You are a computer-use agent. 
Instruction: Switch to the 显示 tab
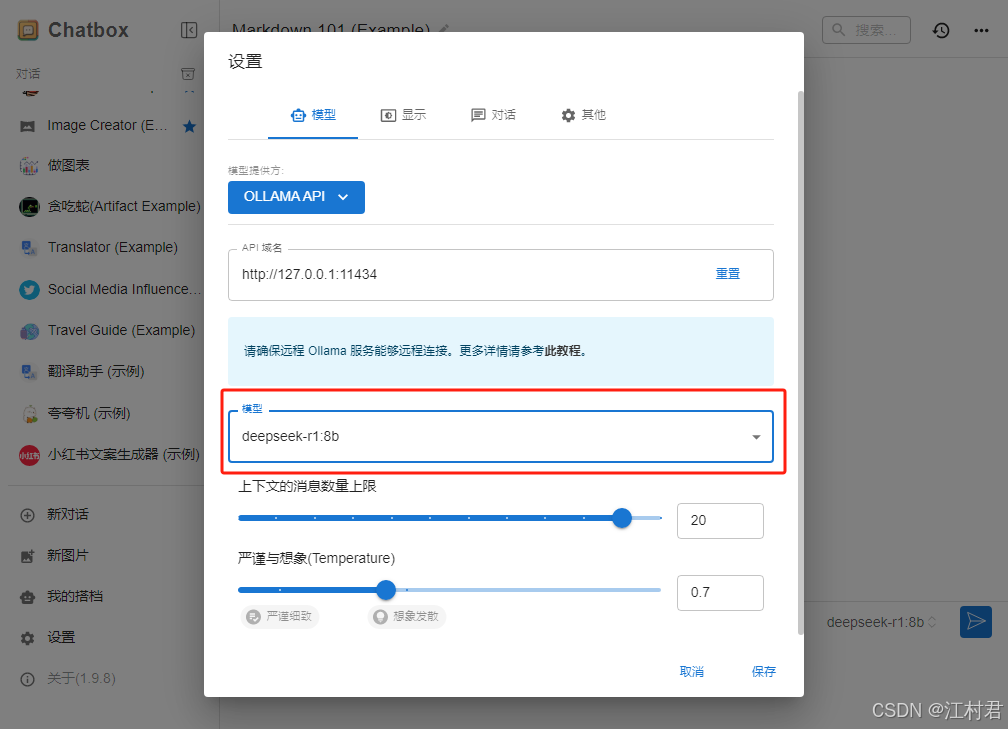coord(403,116)
